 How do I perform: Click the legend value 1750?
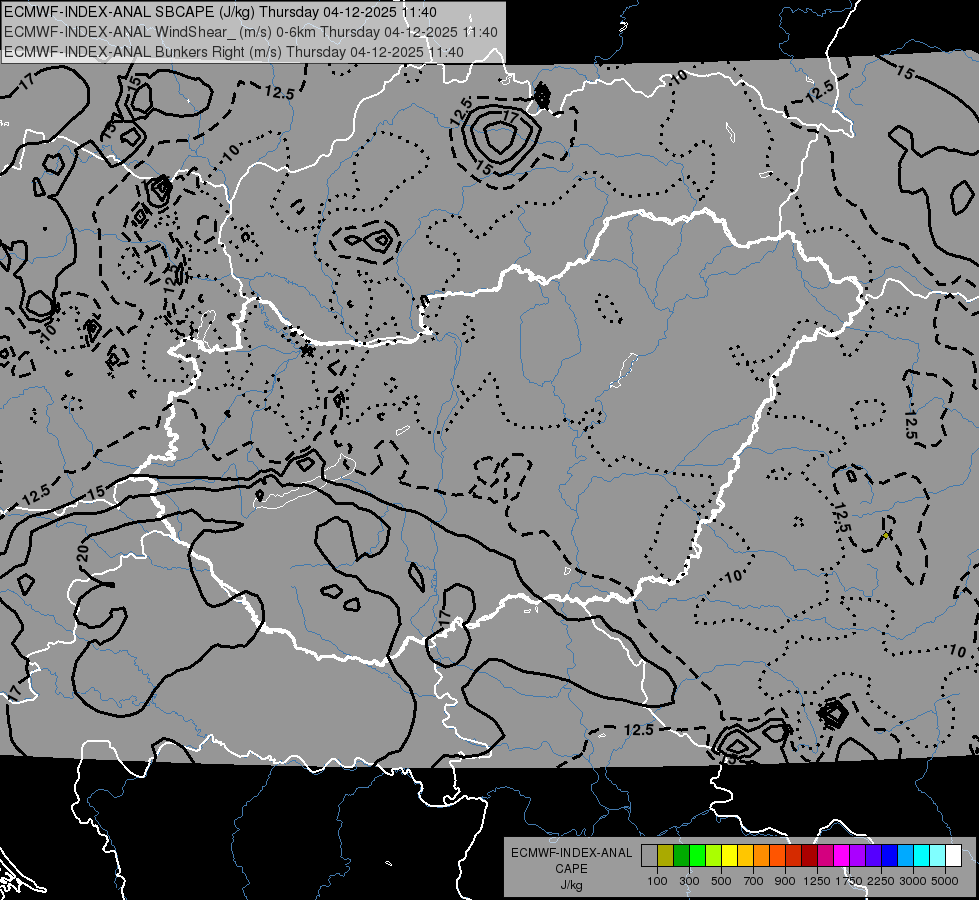point(849,881)
